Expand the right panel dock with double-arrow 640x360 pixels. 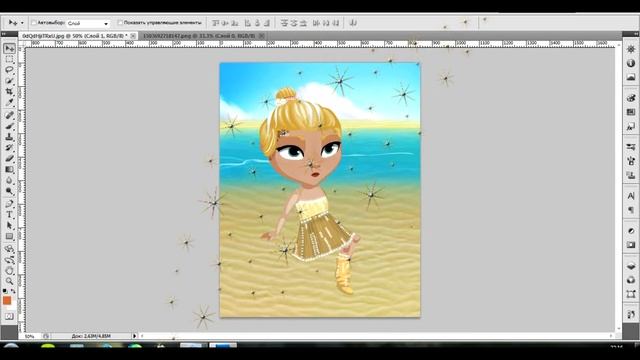[636, 33]
